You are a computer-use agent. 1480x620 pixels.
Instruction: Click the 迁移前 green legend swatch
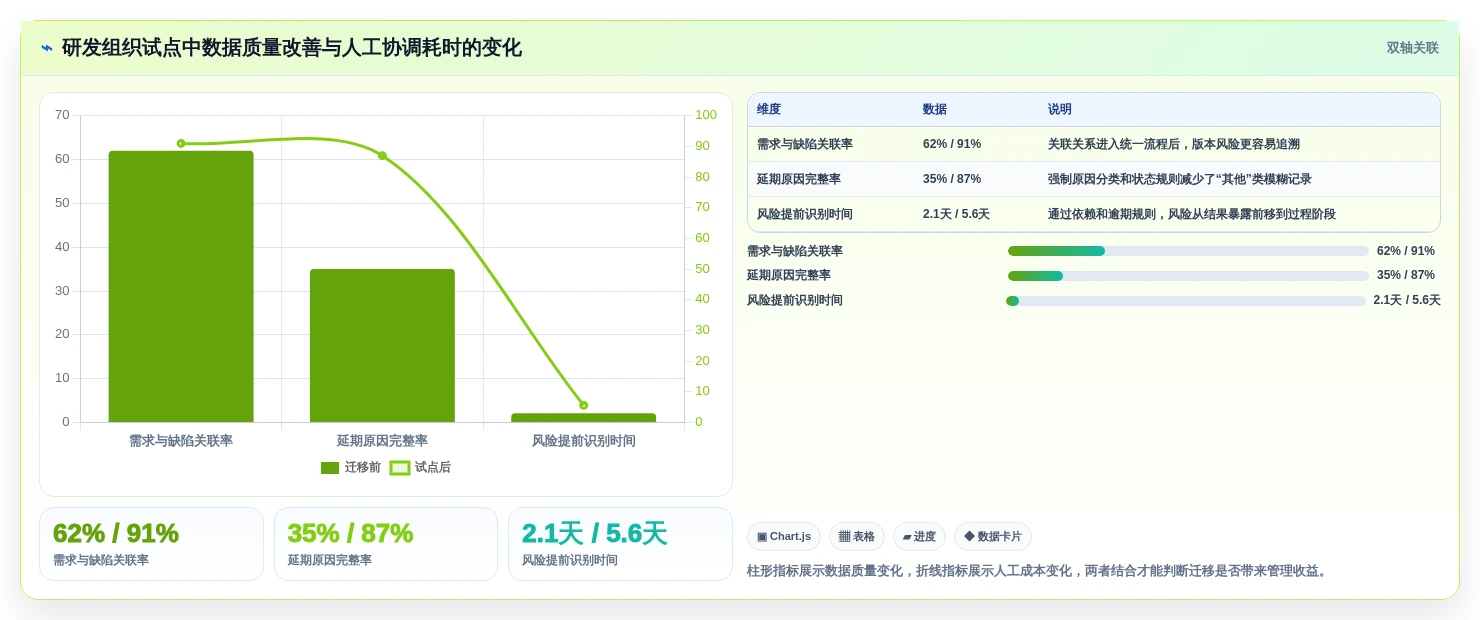click(330, 468)
